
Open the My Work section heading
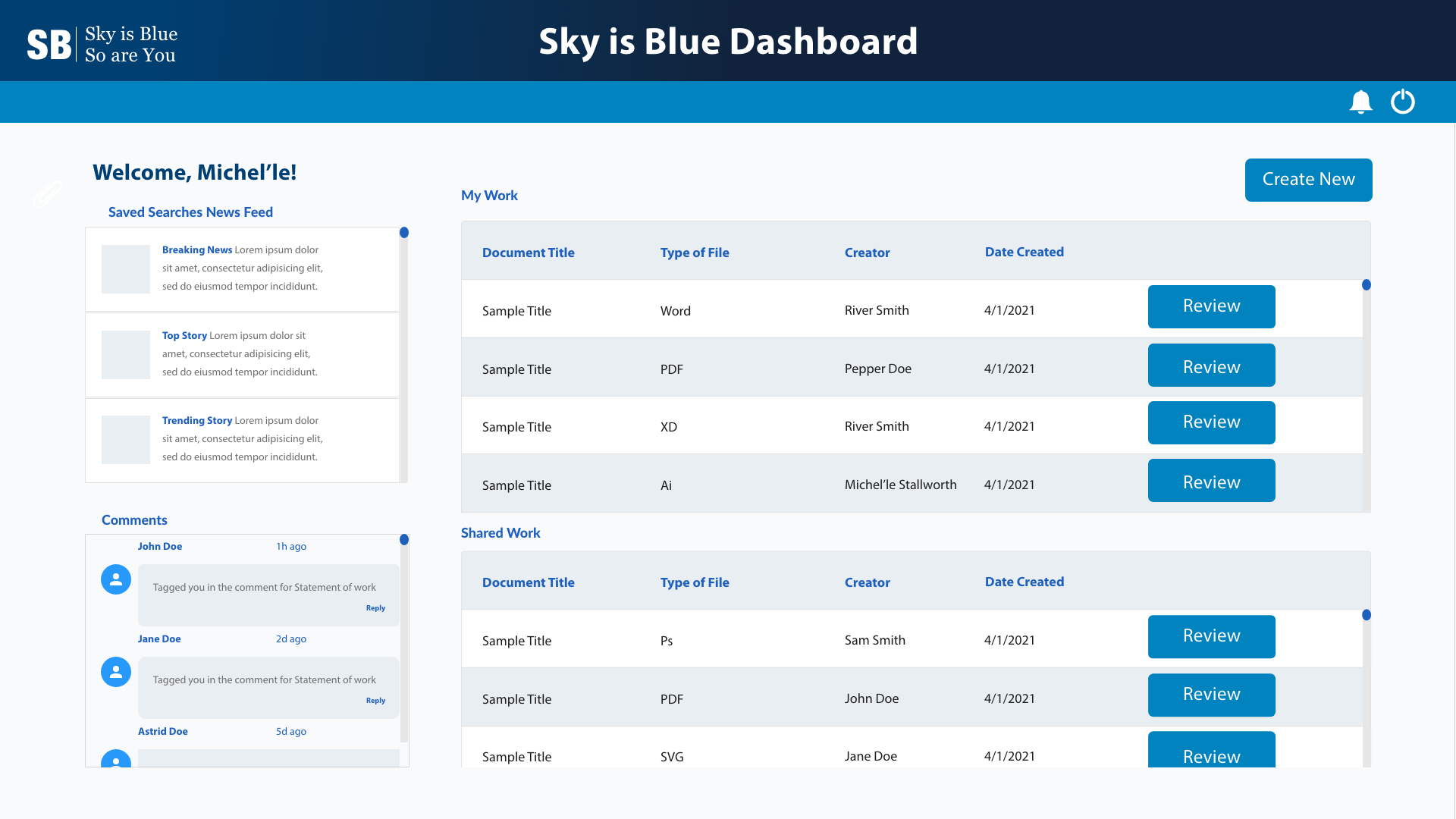[x=489, y=195]
